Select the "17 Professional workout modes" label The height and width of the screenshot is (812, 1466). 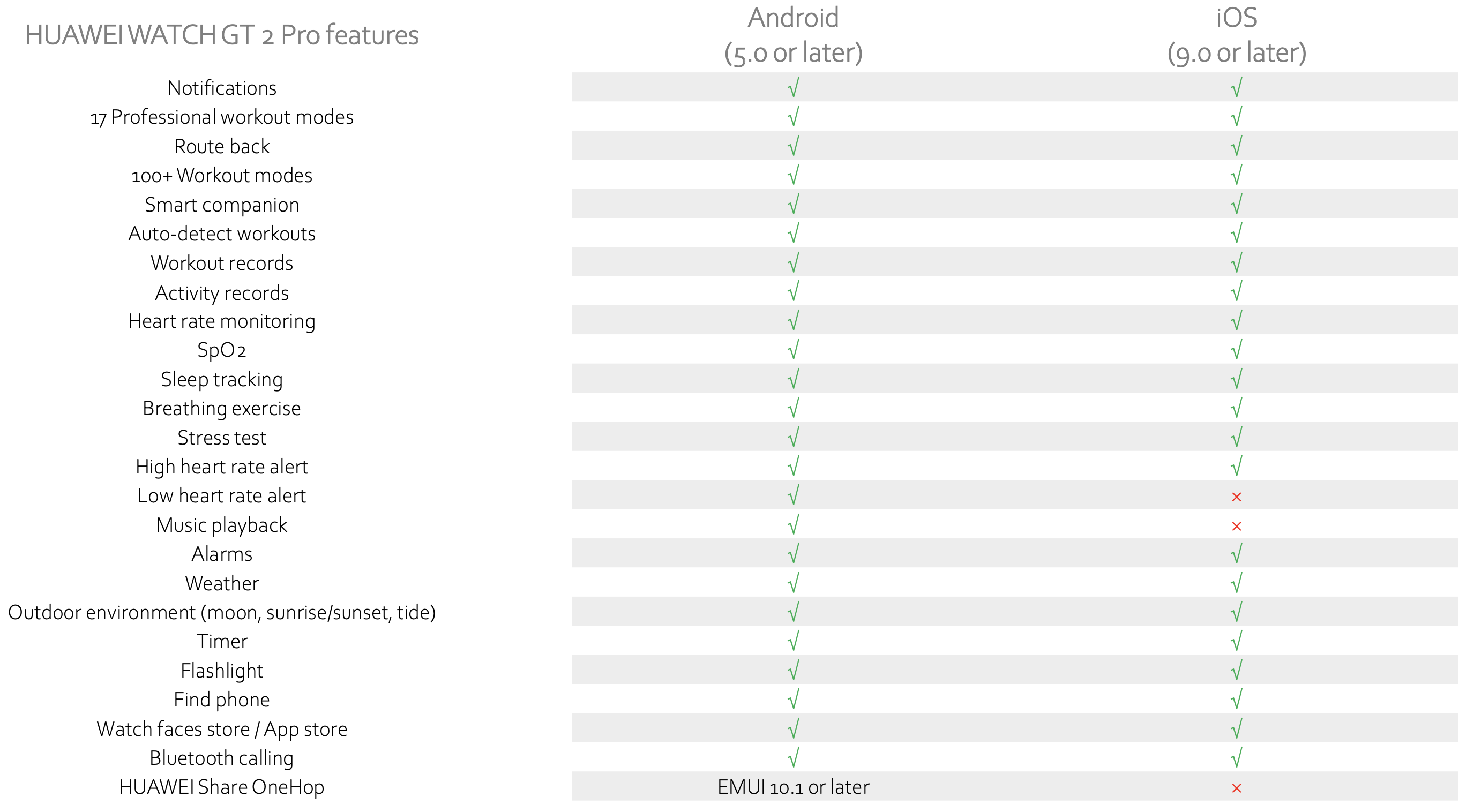[x=222, y=117]
